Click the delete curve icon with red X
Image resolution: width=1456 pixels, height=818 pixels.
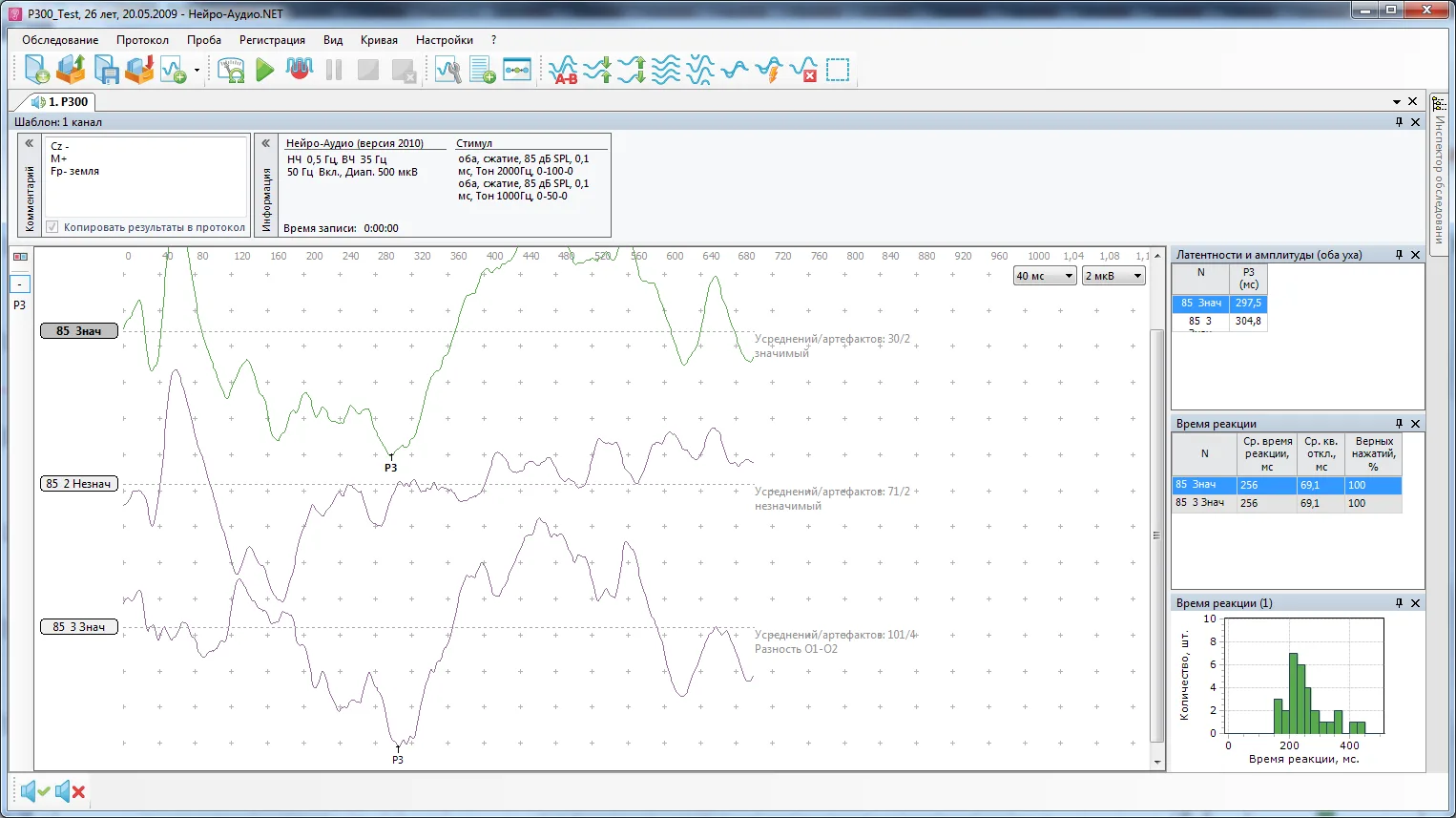pyautogui.click(x=803, y=70)
